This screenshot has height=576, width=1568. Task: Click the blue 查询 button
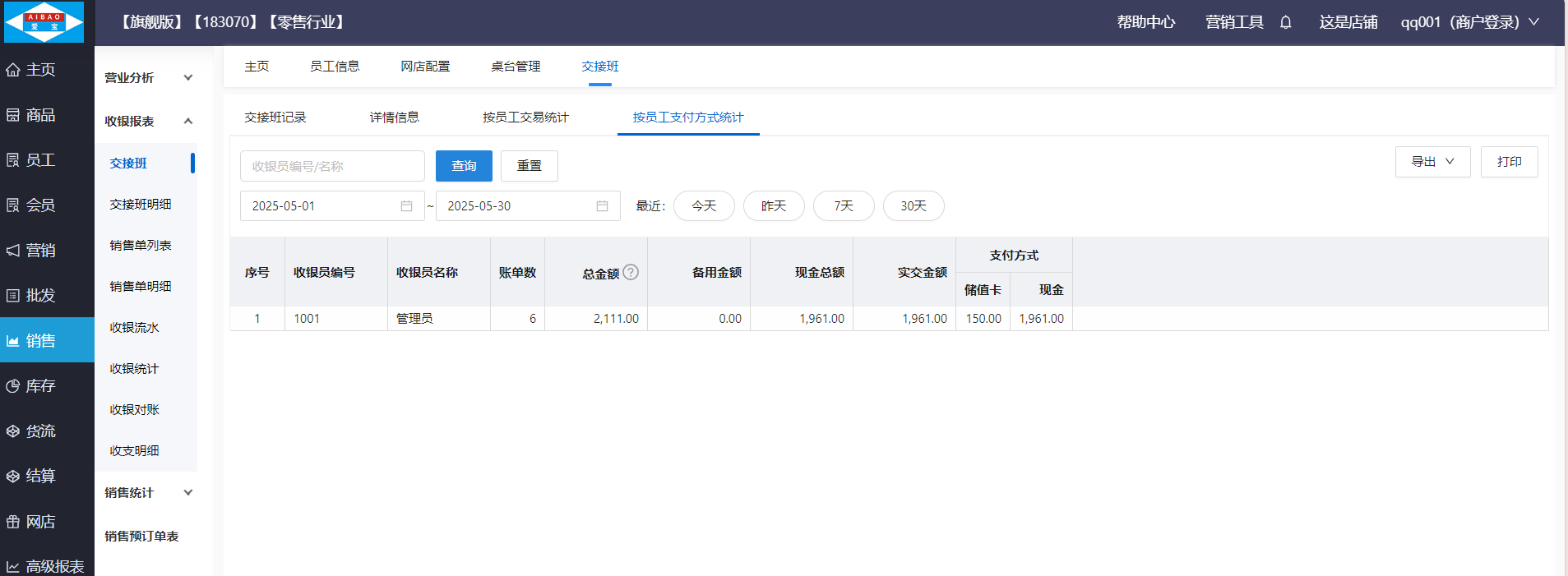[464, 166]
